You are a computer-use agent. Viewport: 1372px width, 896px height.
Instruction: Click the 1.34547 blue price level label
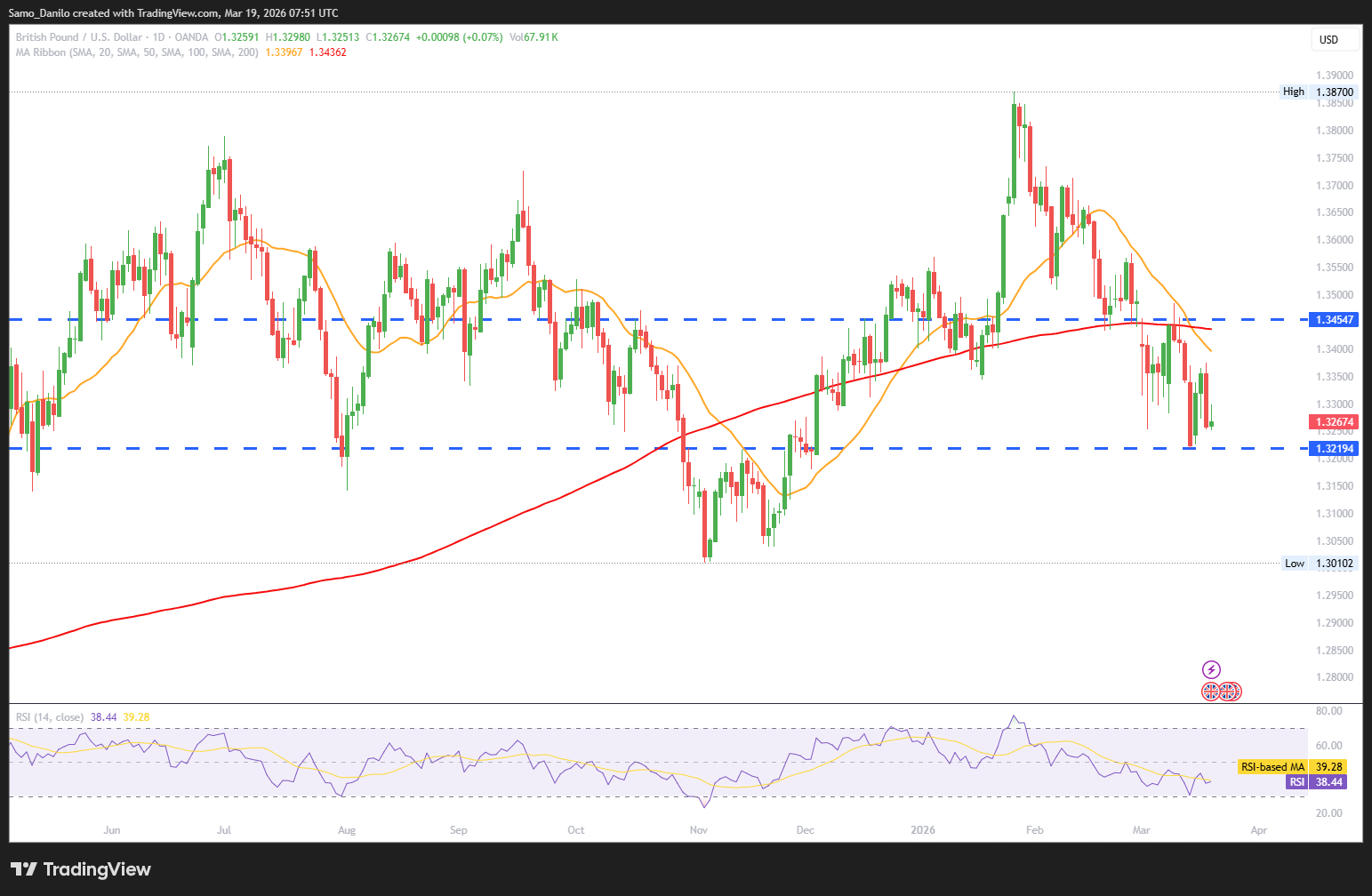pyautogui.click(x=1335, y=319)
